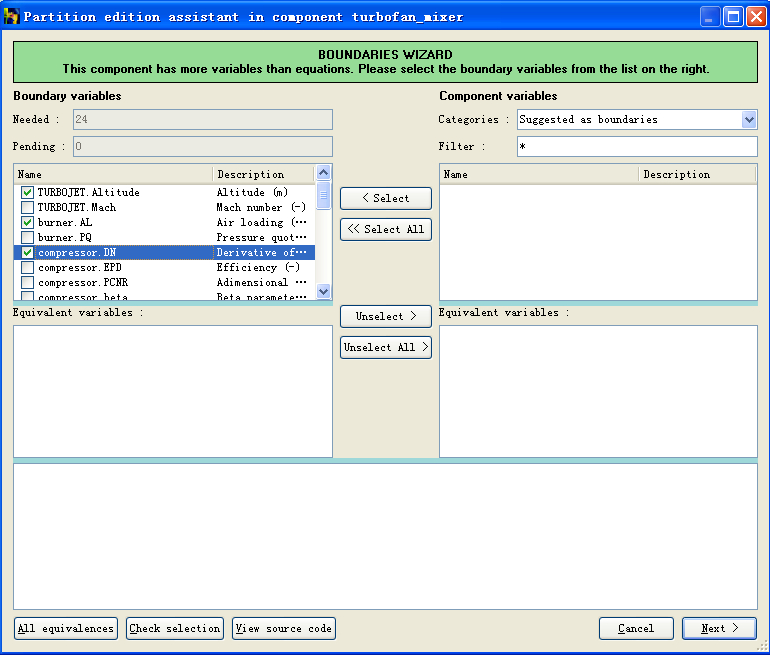Screen dimensions: 770x655
Task: Proceed with the Next button
Action: pyautogui.click(x=719, y=628)
